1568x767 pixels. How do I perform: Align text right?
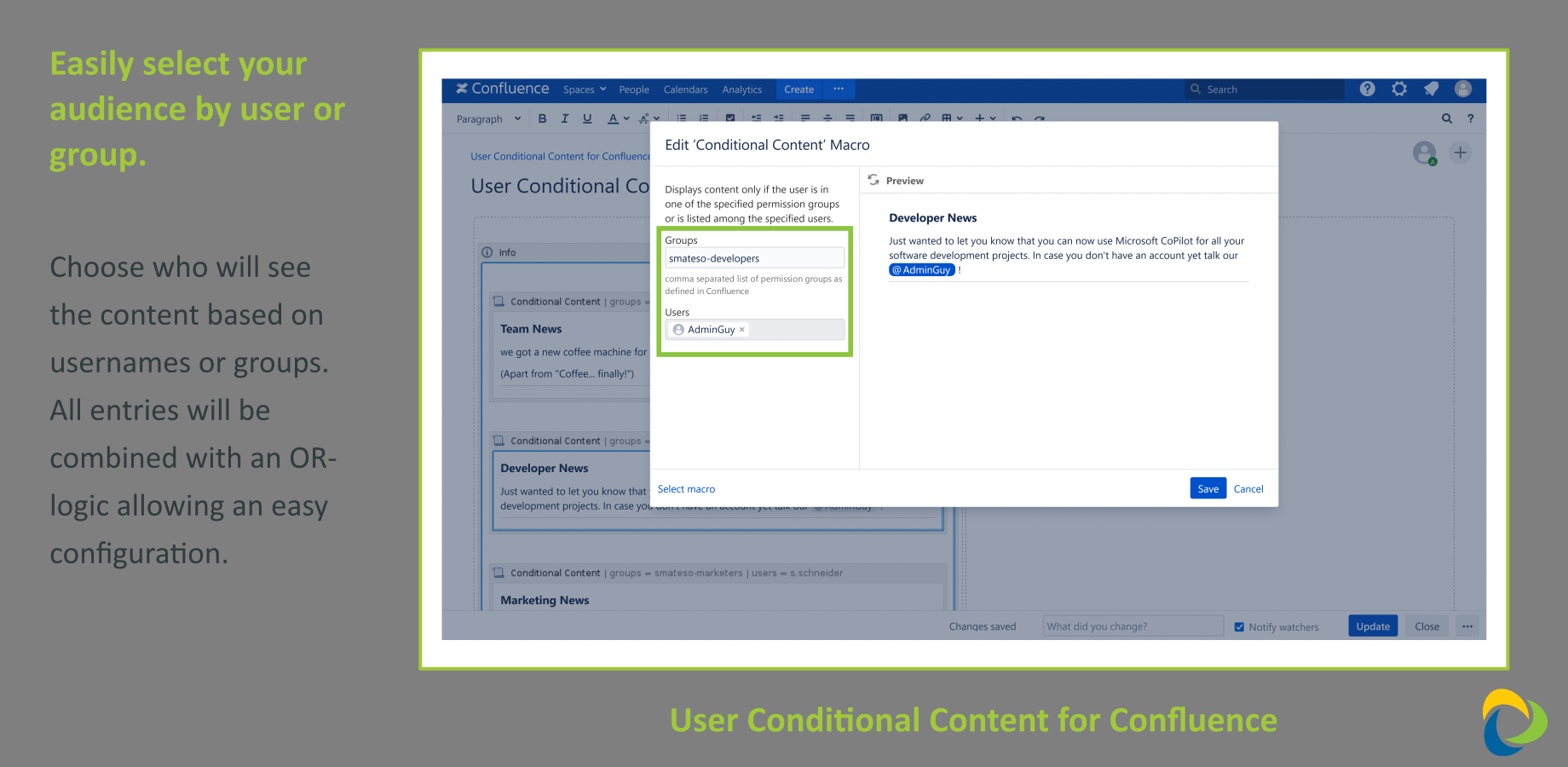[x=850, y=118]
